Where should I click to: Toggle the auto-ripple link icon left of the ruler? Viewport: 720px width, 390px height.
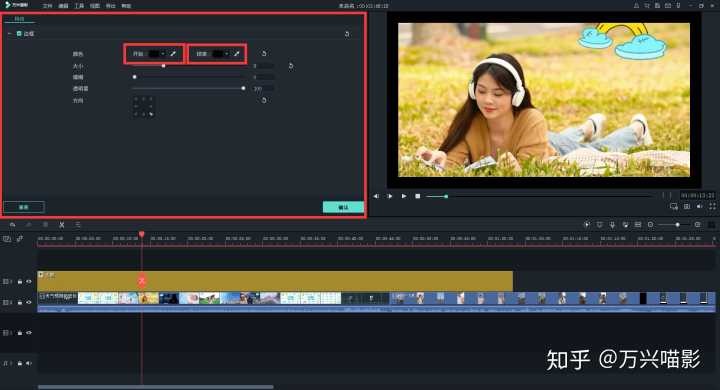tap(20, 239)
